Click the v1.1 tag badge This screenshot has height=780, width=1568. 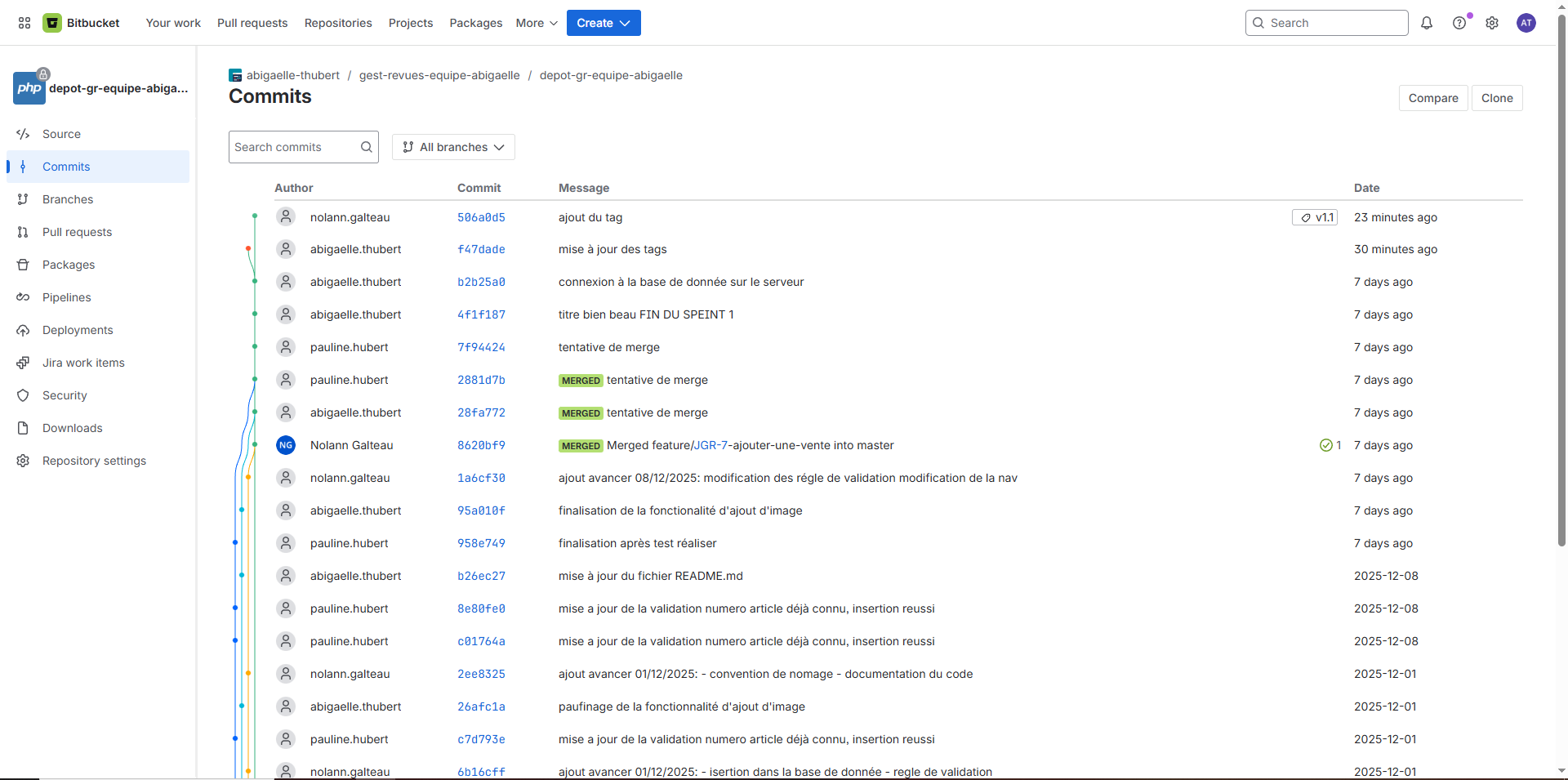pos(1315,217)
